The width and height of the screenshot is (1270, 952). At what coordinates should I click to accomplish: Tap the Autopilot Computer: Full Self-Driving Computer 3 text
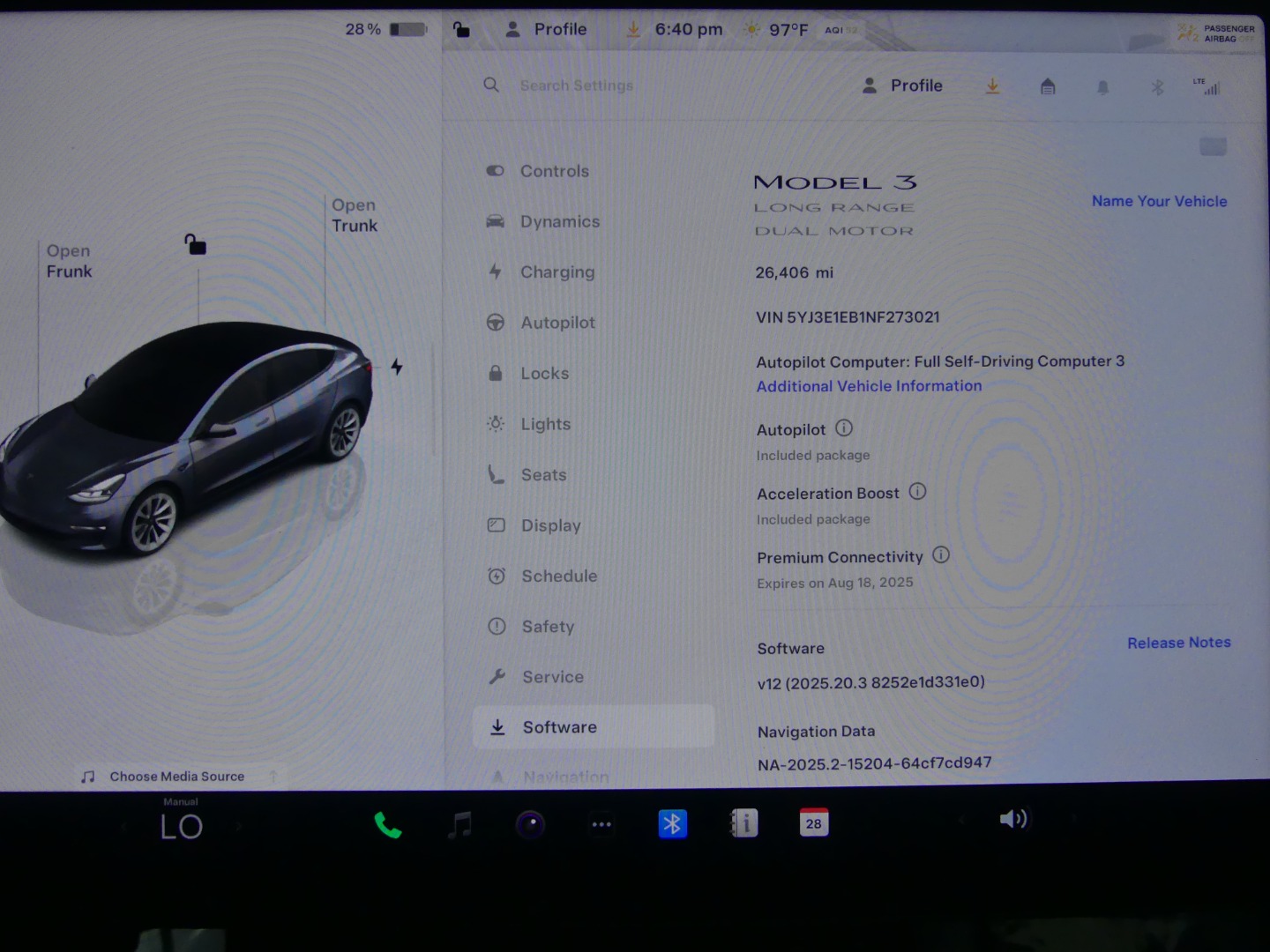point(940,361)
